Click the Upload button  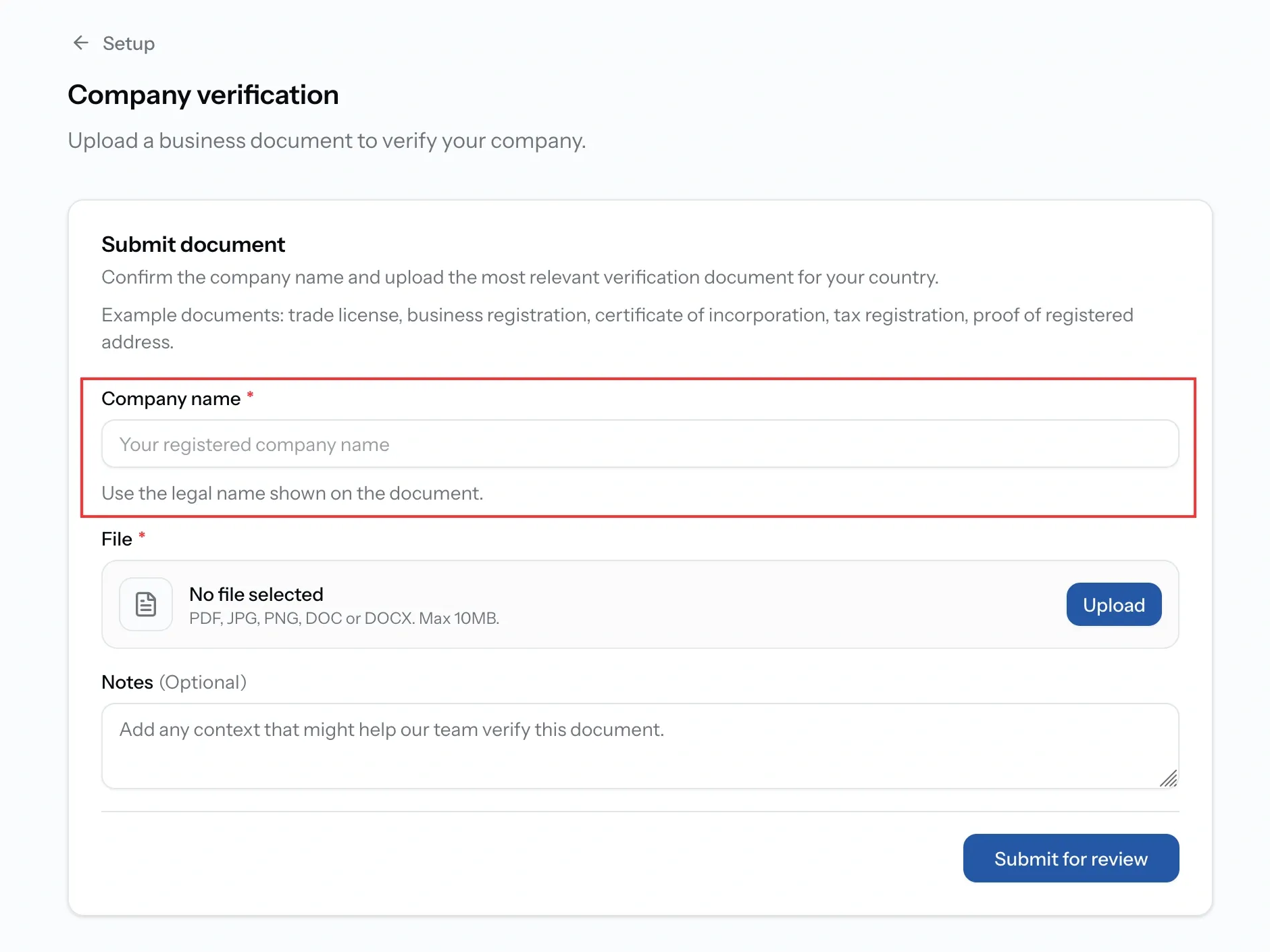[1113, 604]
